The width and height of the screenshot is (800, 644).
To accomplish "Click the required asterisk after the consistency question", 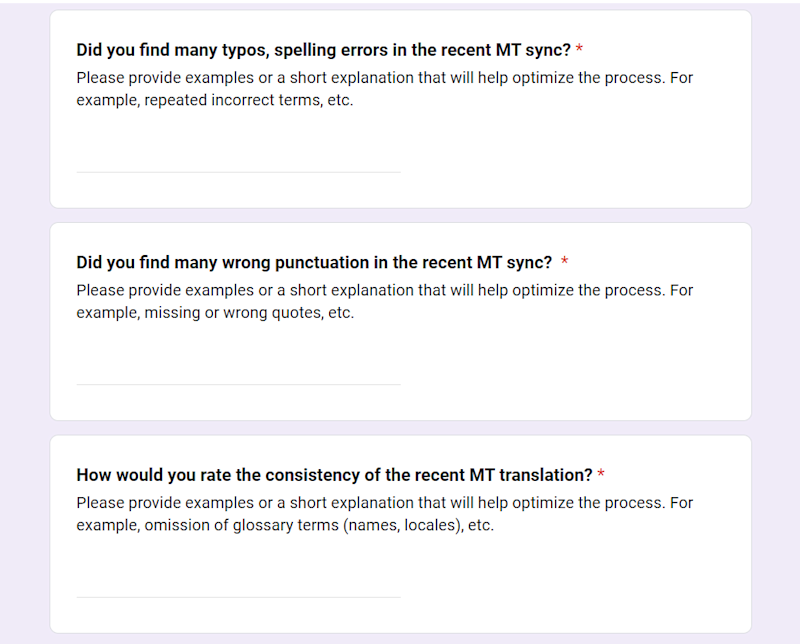I will pyautogui.click(x=601, y=475).
